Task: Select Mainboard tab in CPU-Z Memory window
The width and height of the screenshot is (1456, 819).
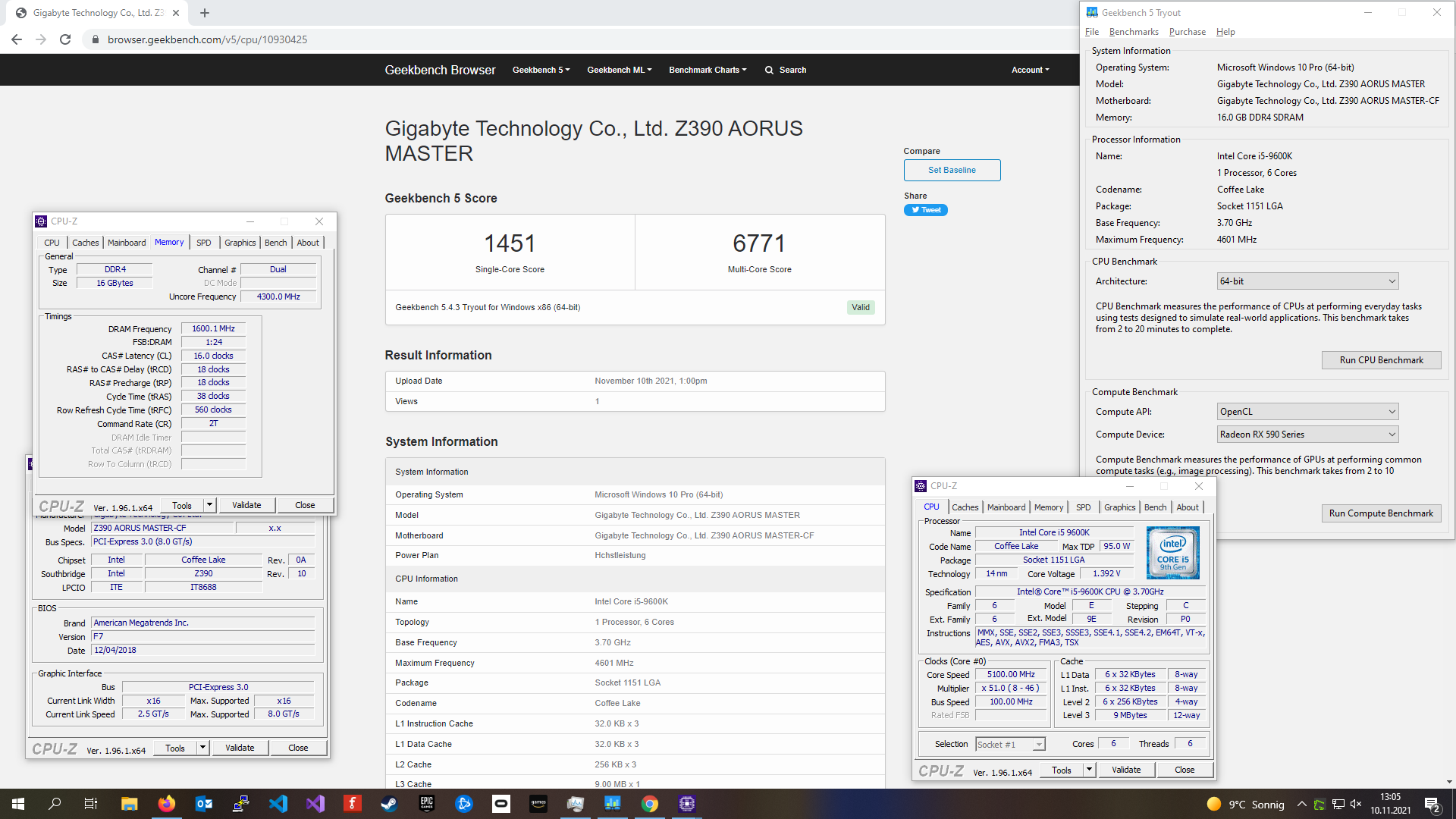Action: click(127, 243)
